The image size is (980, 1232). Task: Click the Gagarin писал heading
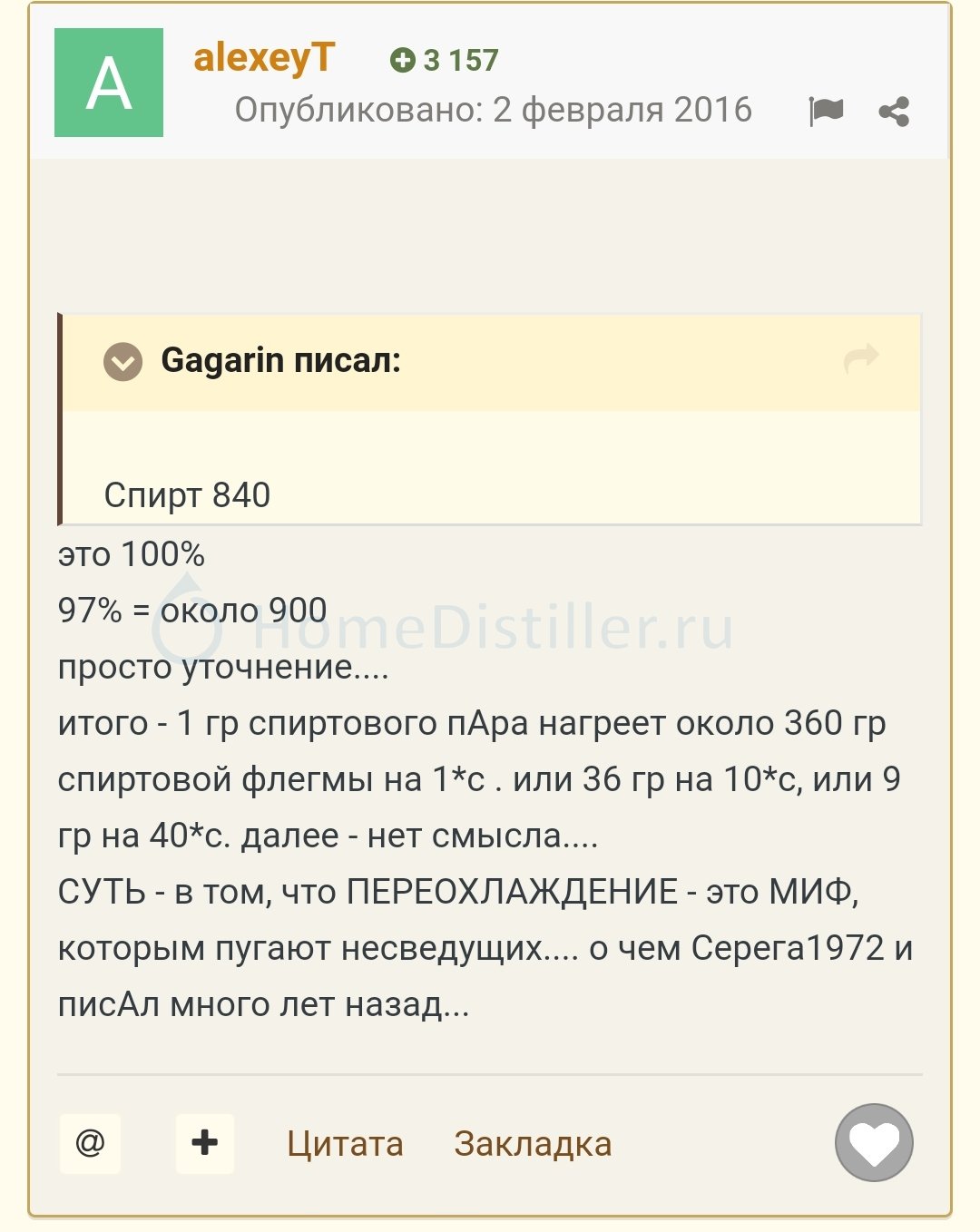pos(281,361)
